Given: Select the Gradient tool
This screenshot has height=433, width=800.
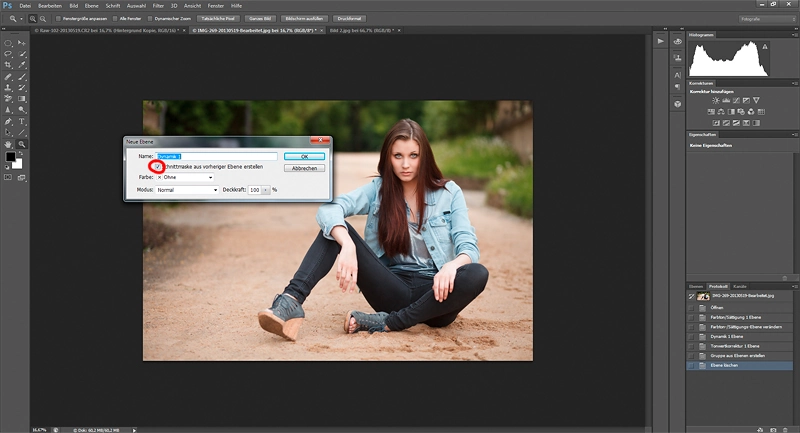Looking at the screenshot, I should pyautogui.click(x=22, y=99).
